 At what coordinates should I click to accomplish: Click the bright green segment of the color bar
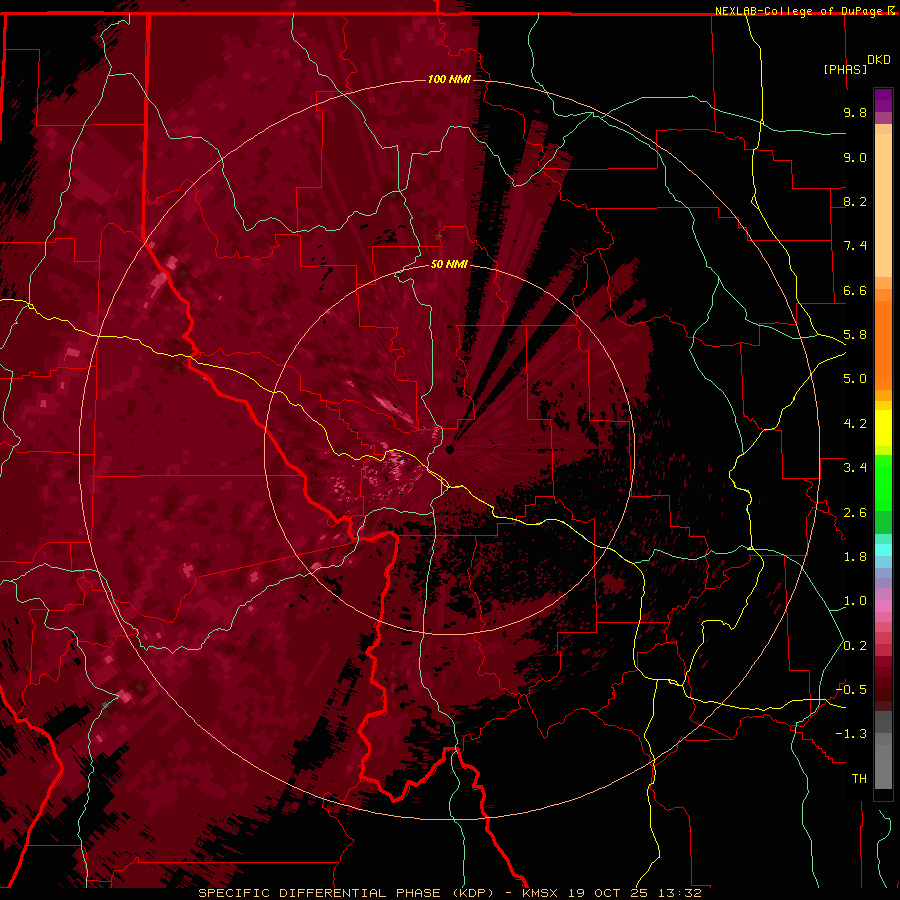click(x=883, y=482)
